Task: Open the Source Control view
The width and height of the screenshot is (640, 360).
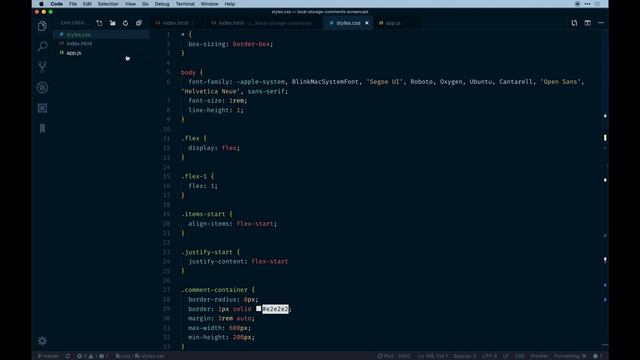Action: click(42, 67)
